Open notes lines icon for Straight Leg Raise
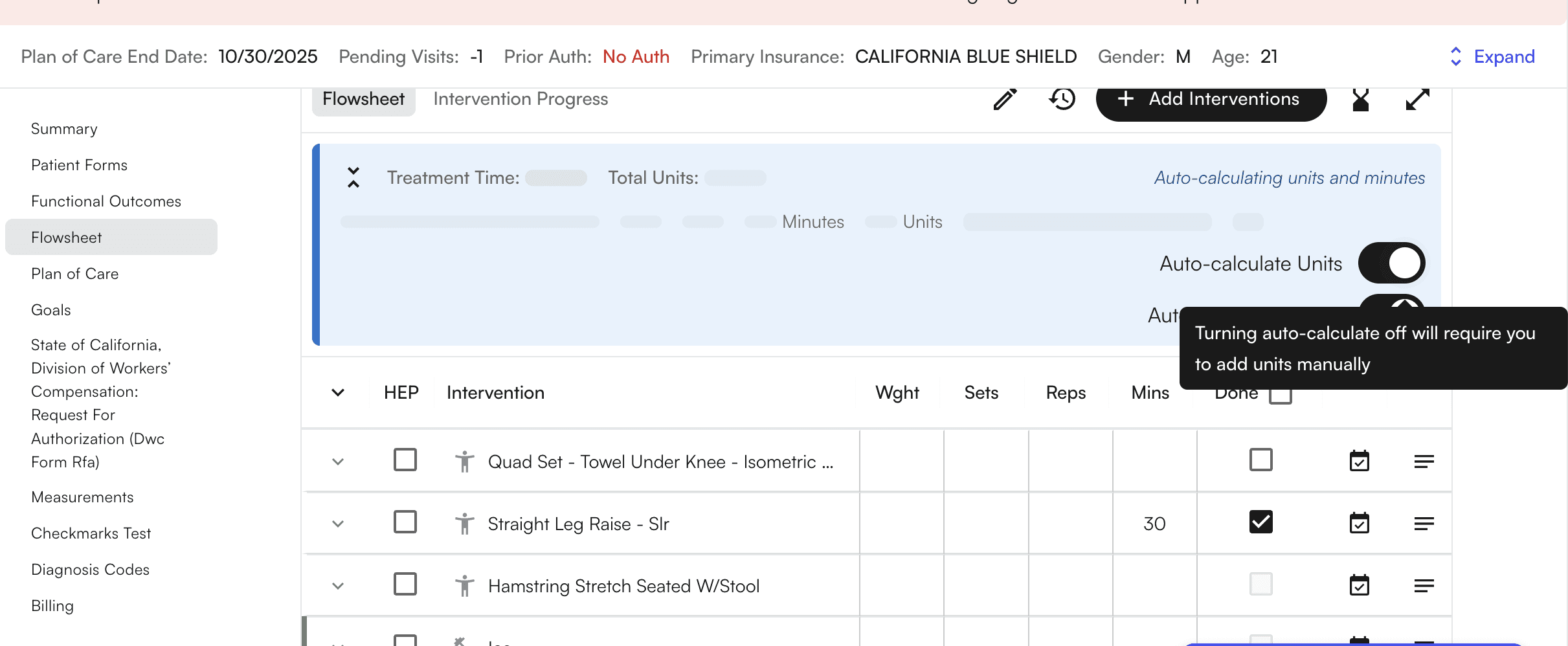 pyautogui.click(x=1424, y=524)
